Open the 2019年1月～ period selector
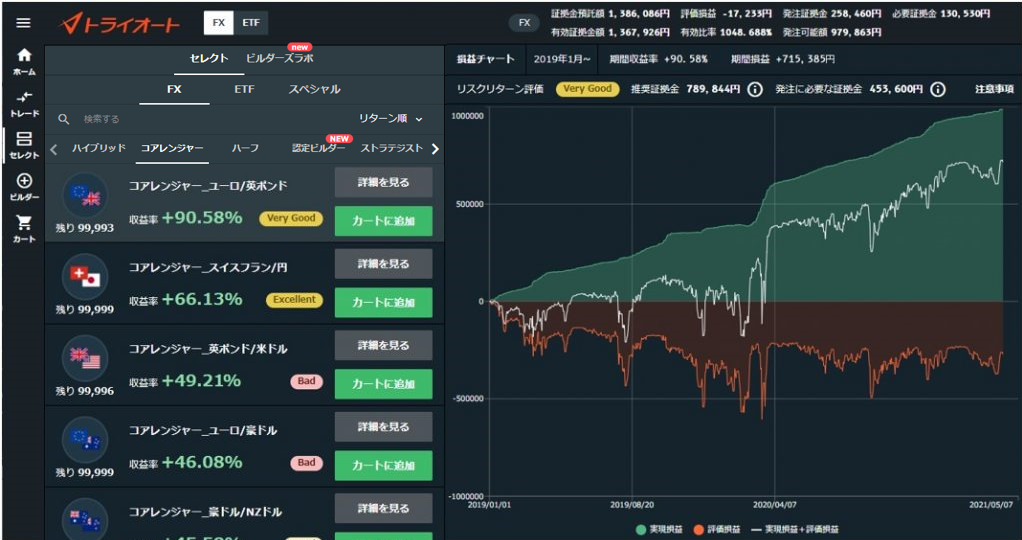Image resolution: width=1022 pixels, height=540 pixels. tap(562, 59)
